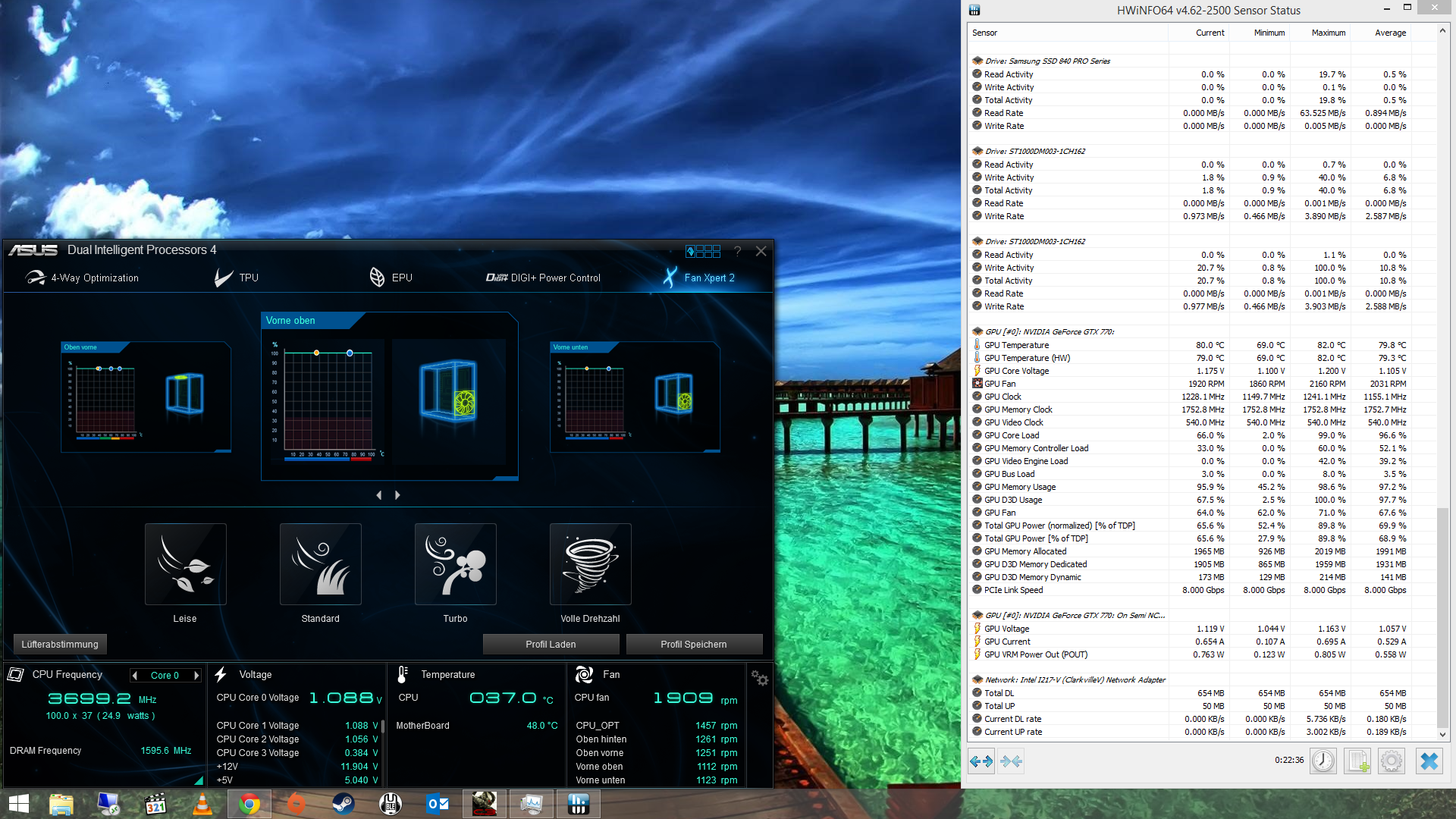Click the Lüfterabstimmung button
Viewport: 1456px width, 819px height.
coord(60,644)
